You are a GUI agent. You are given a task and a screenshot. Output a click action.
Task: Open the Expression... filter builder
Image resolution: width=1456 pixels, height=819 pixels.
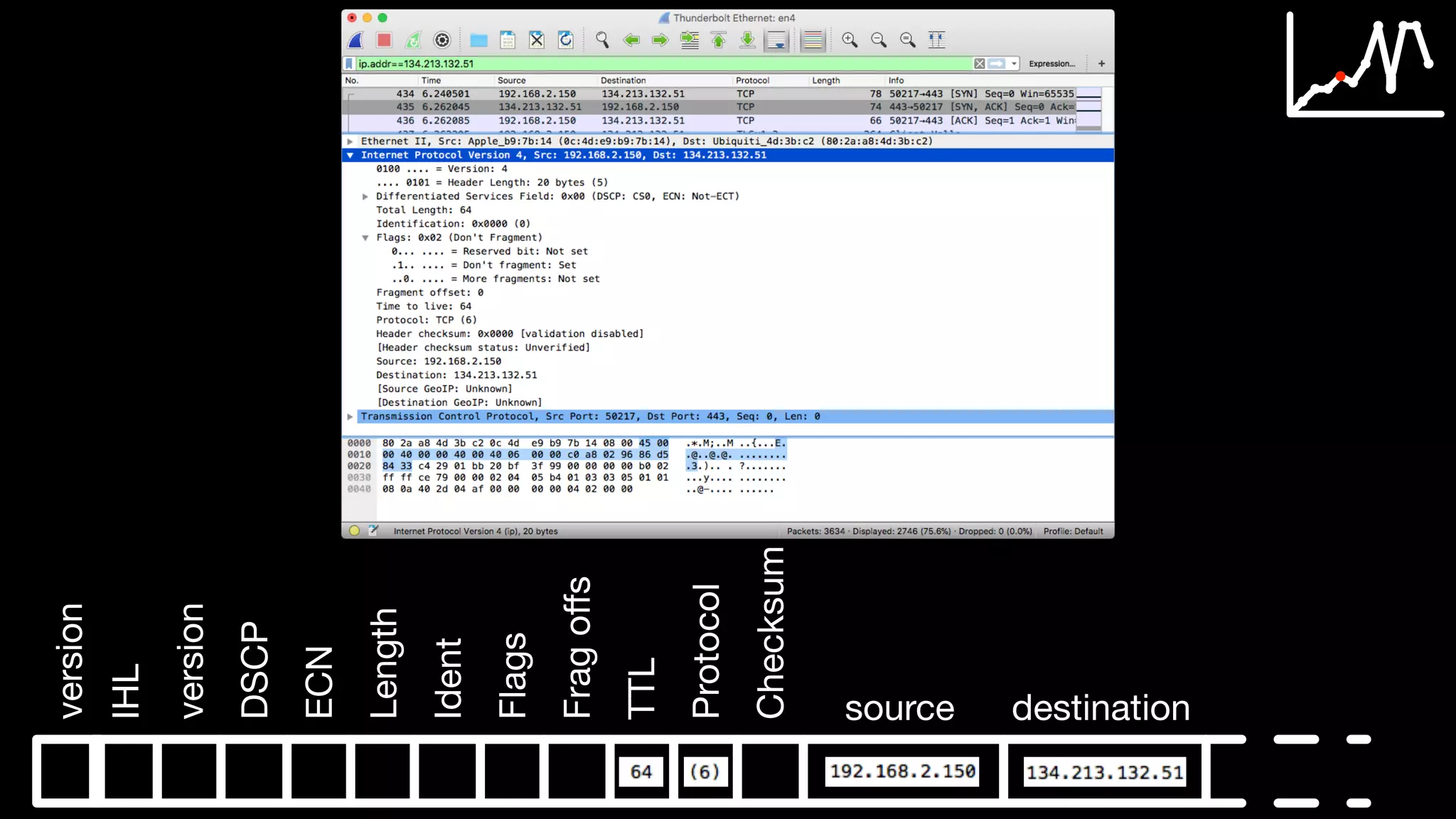click(1051, 63)
